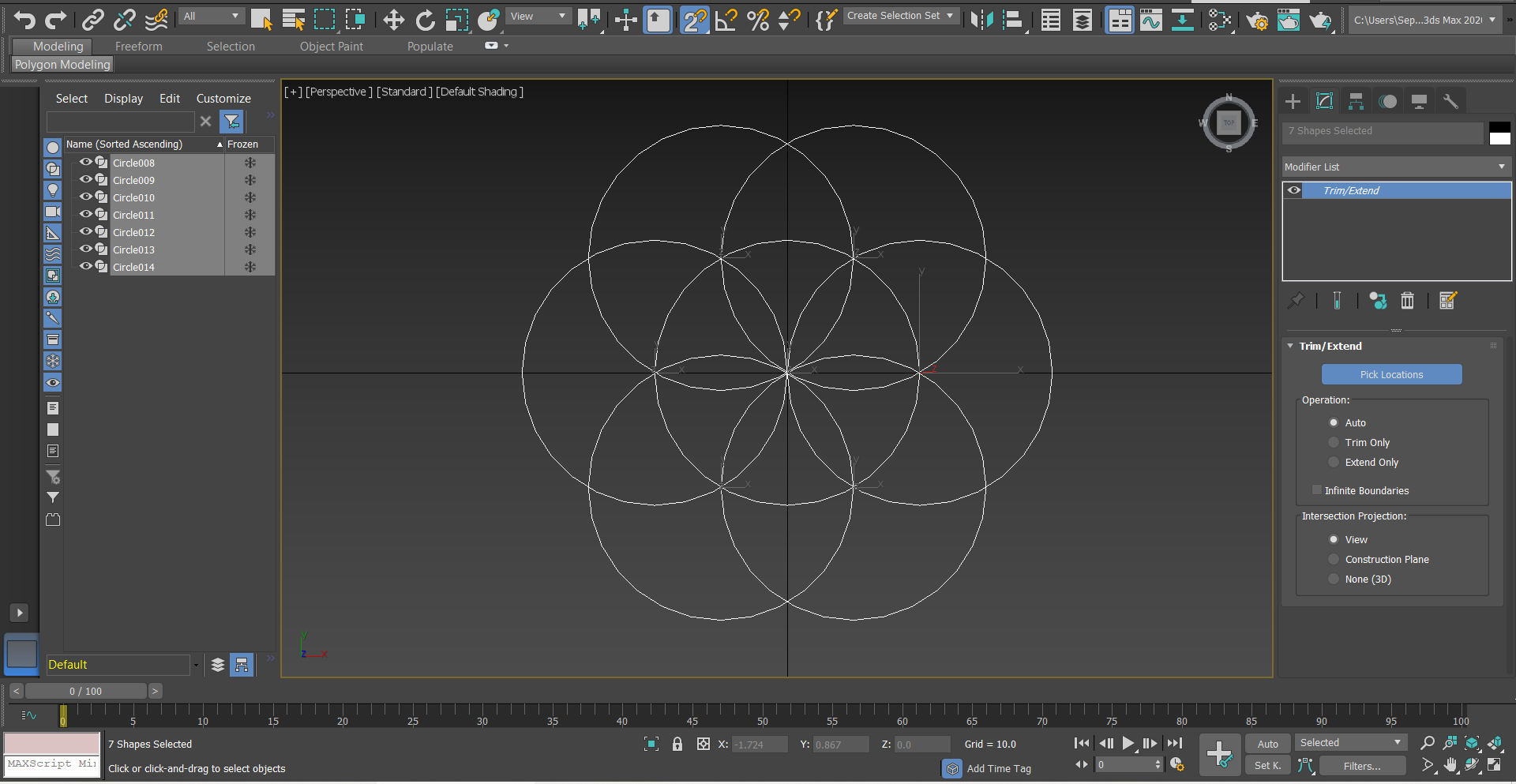Viewport: 1516px width, 784px height.
Task: Open the selection filter All dropdown
Action: tap(211, 16)
